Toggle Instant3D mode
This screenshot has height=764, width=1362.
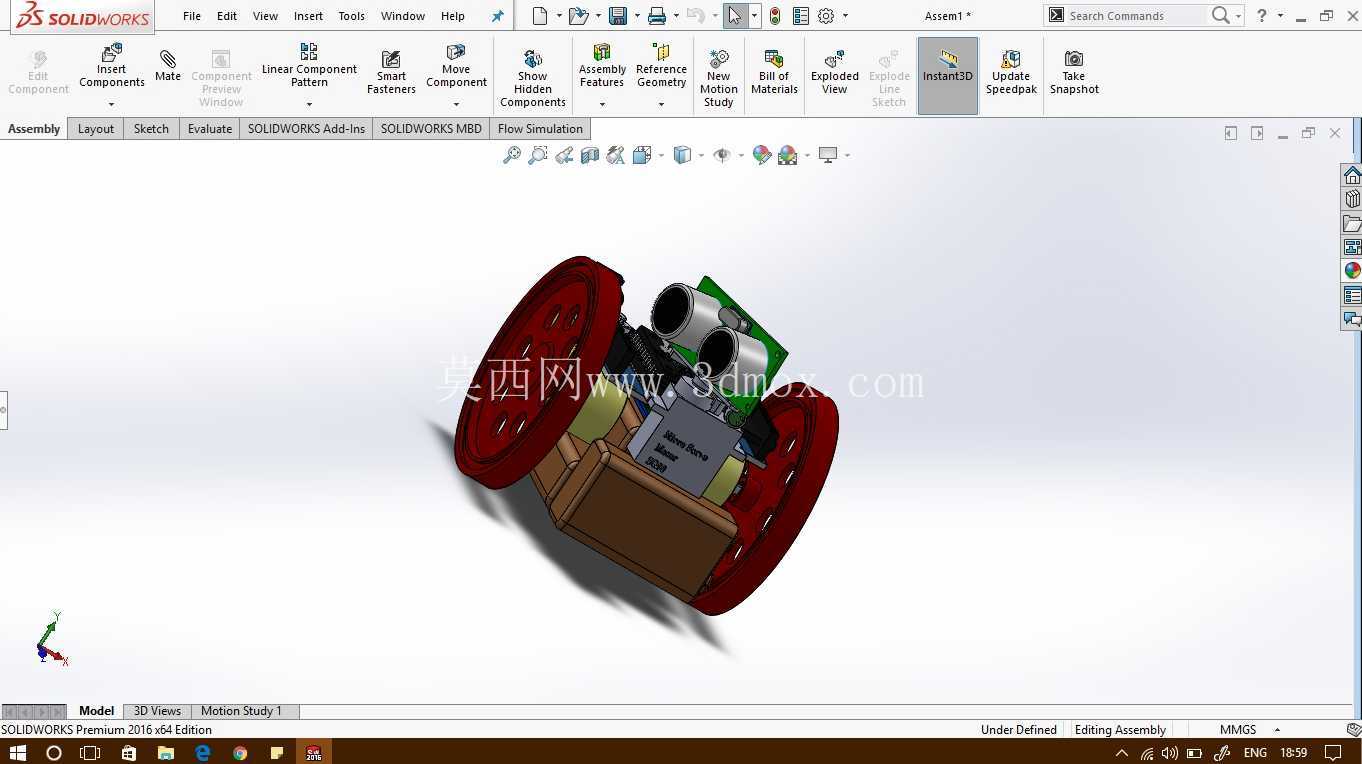[x=948, y=76]
